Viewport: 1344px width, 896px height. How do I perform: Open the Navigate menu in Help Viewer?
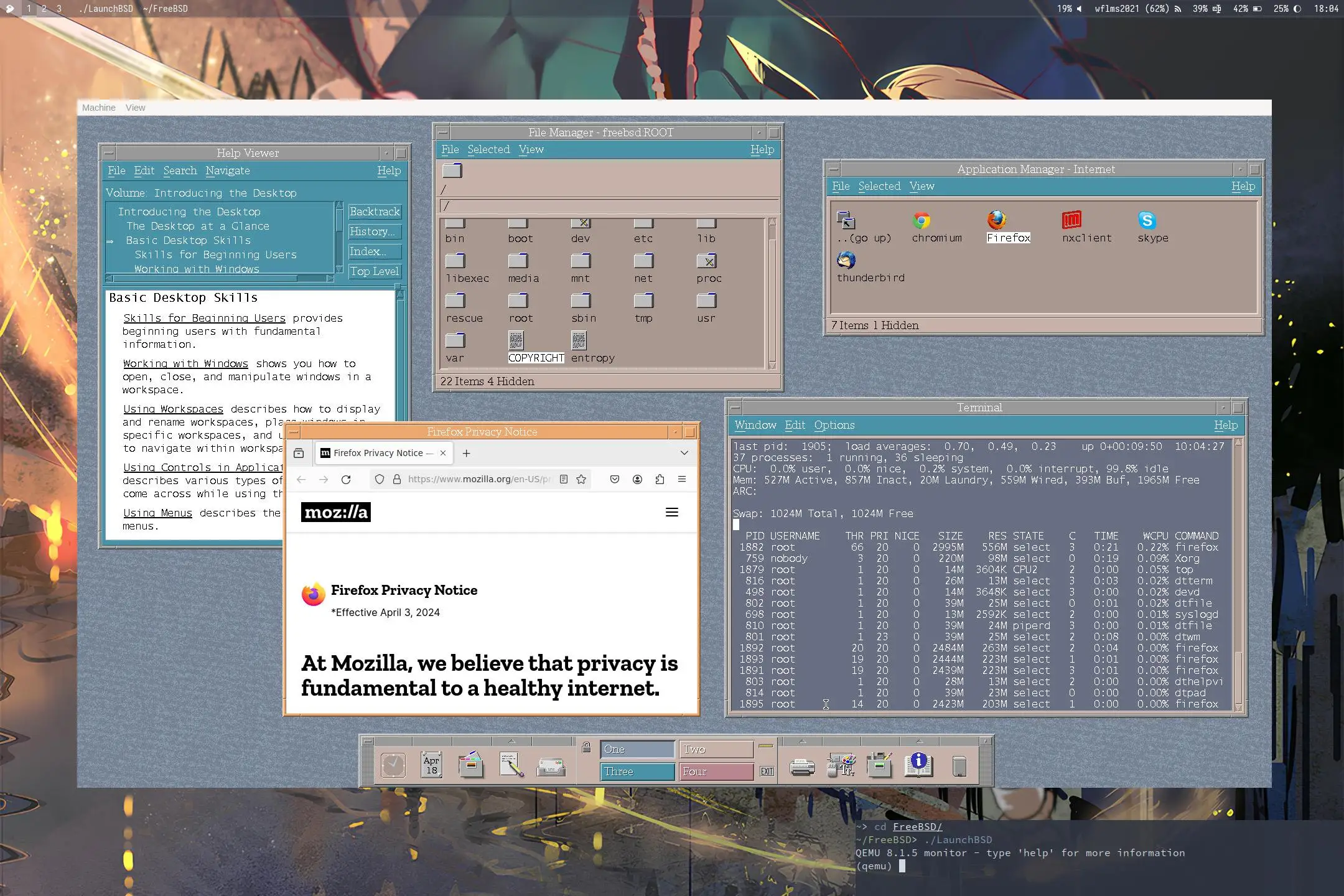point(228,170)
